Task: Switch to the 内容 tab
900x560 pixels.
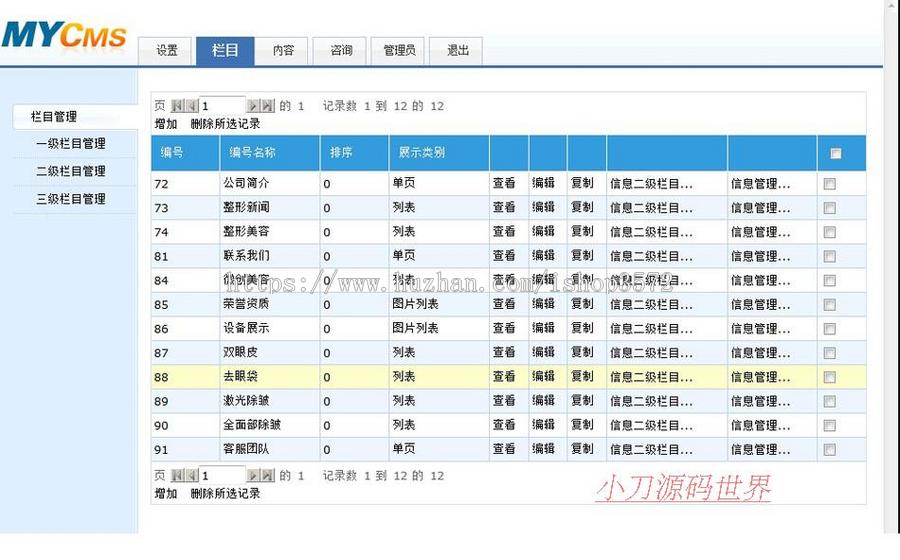Action: (283, 50)
